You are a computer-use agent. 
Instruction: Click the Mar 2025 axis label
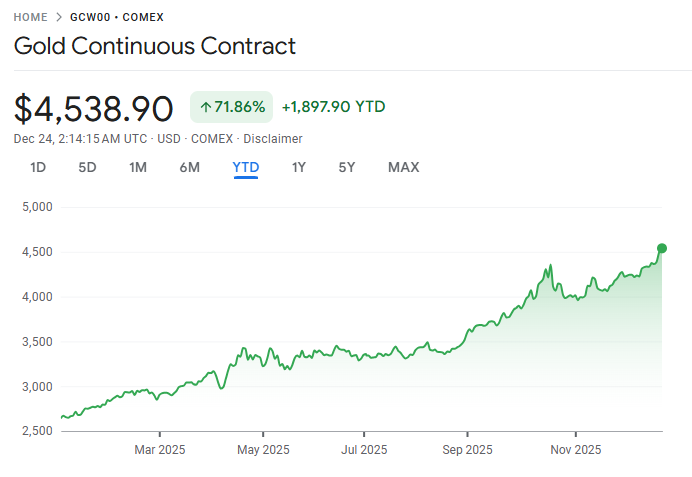pyautogui.click(x=160, y=450)
